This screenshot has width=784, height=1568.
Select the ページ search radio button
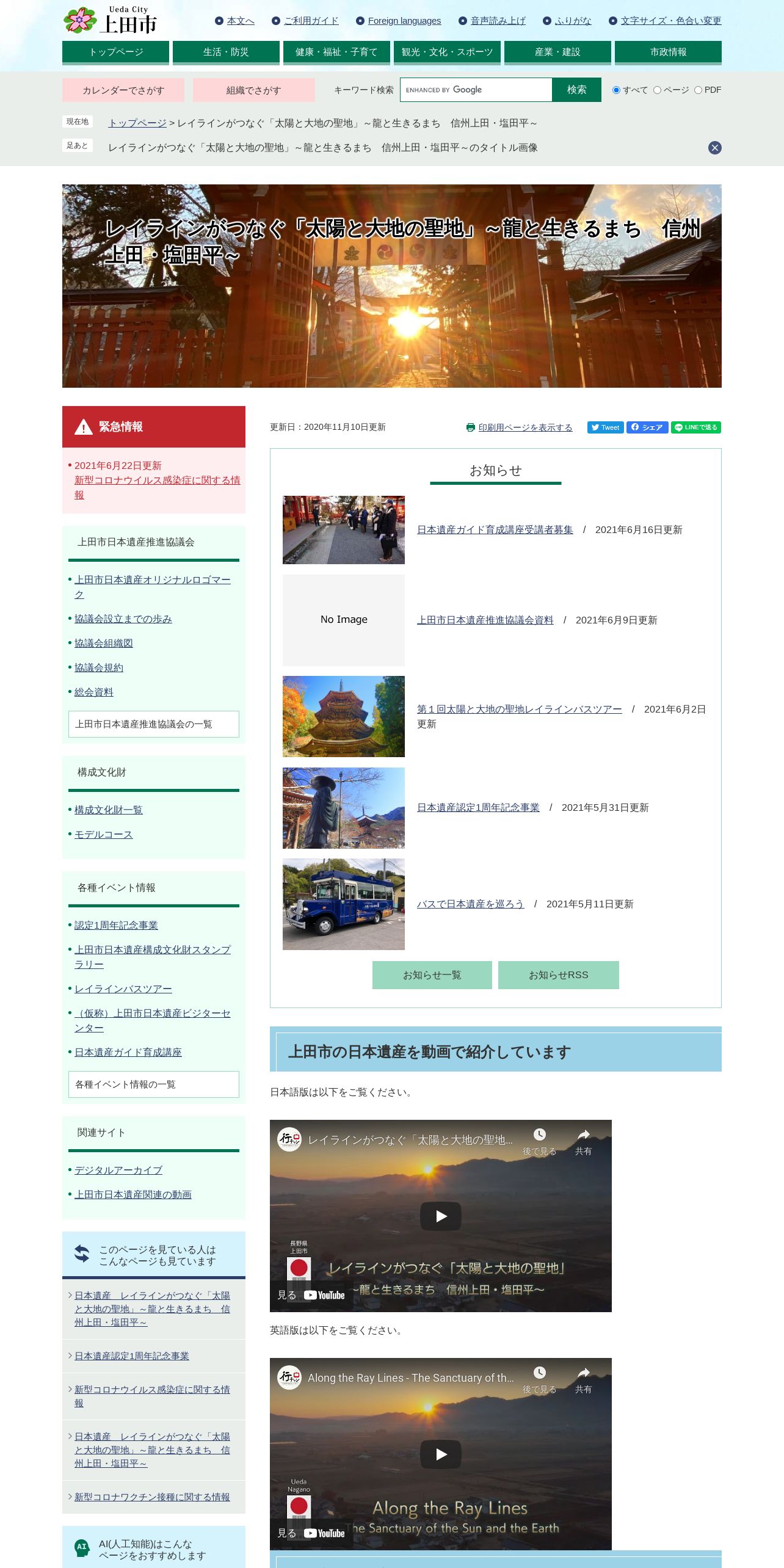pos(657,90)
